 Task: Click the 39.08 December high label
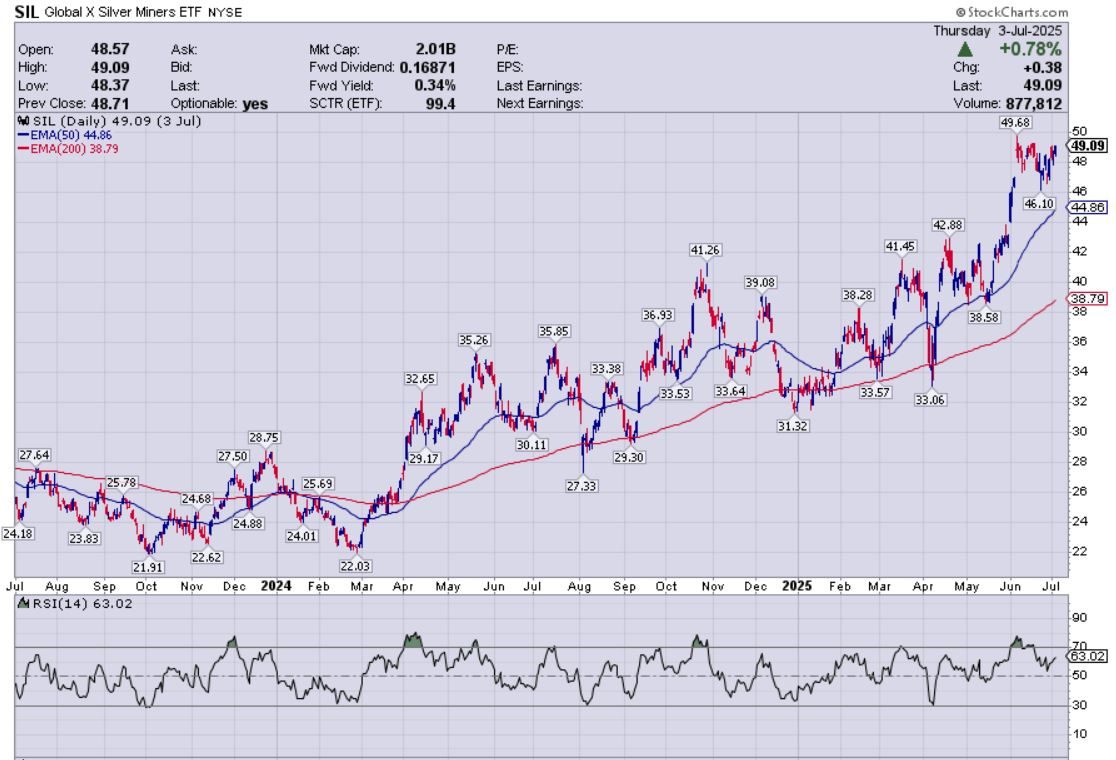tap(760, 283)
